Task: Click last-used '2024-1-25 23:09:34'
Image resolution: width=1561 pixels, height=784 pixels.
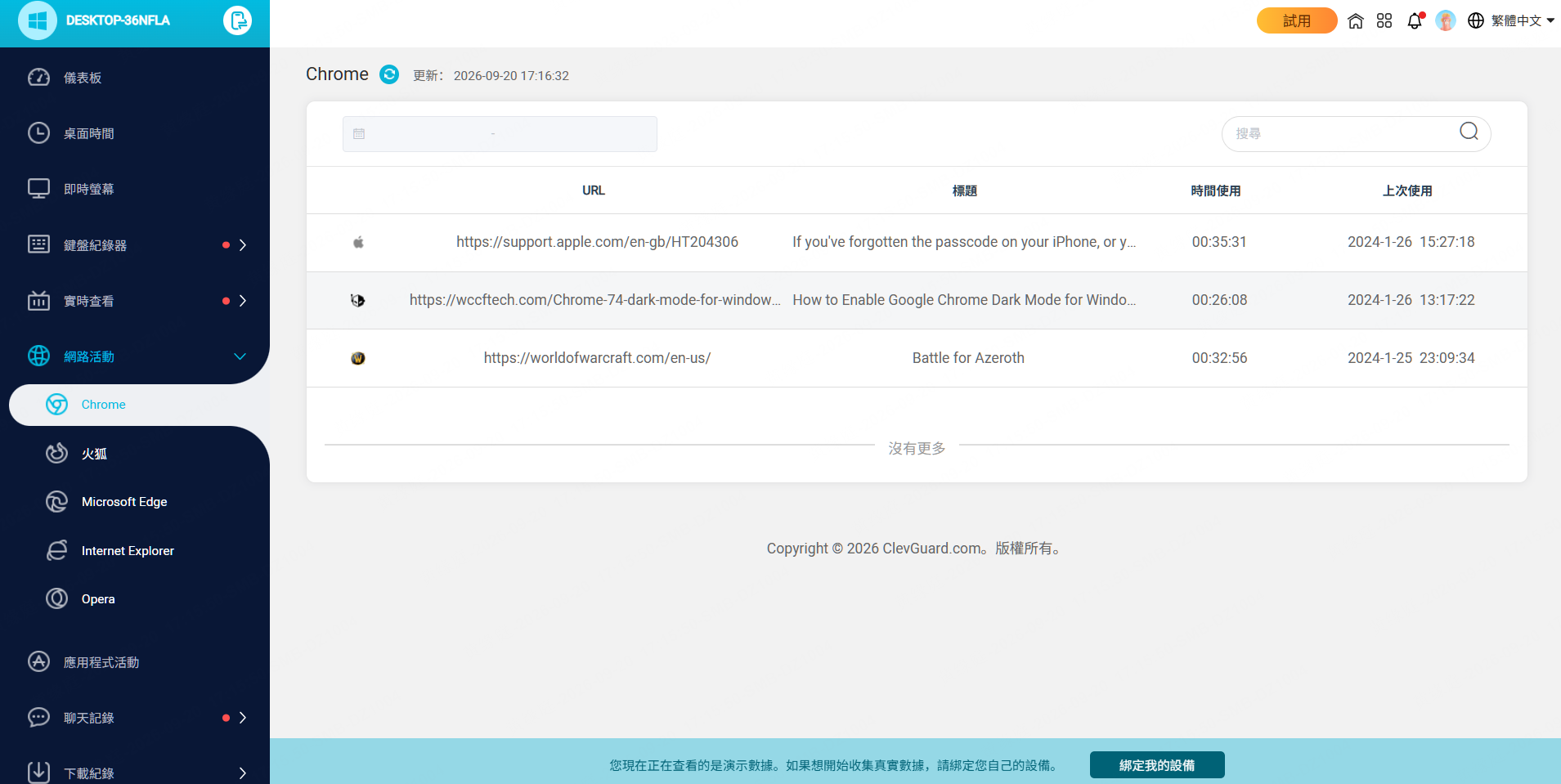Action: click(x=1411, y=358)
